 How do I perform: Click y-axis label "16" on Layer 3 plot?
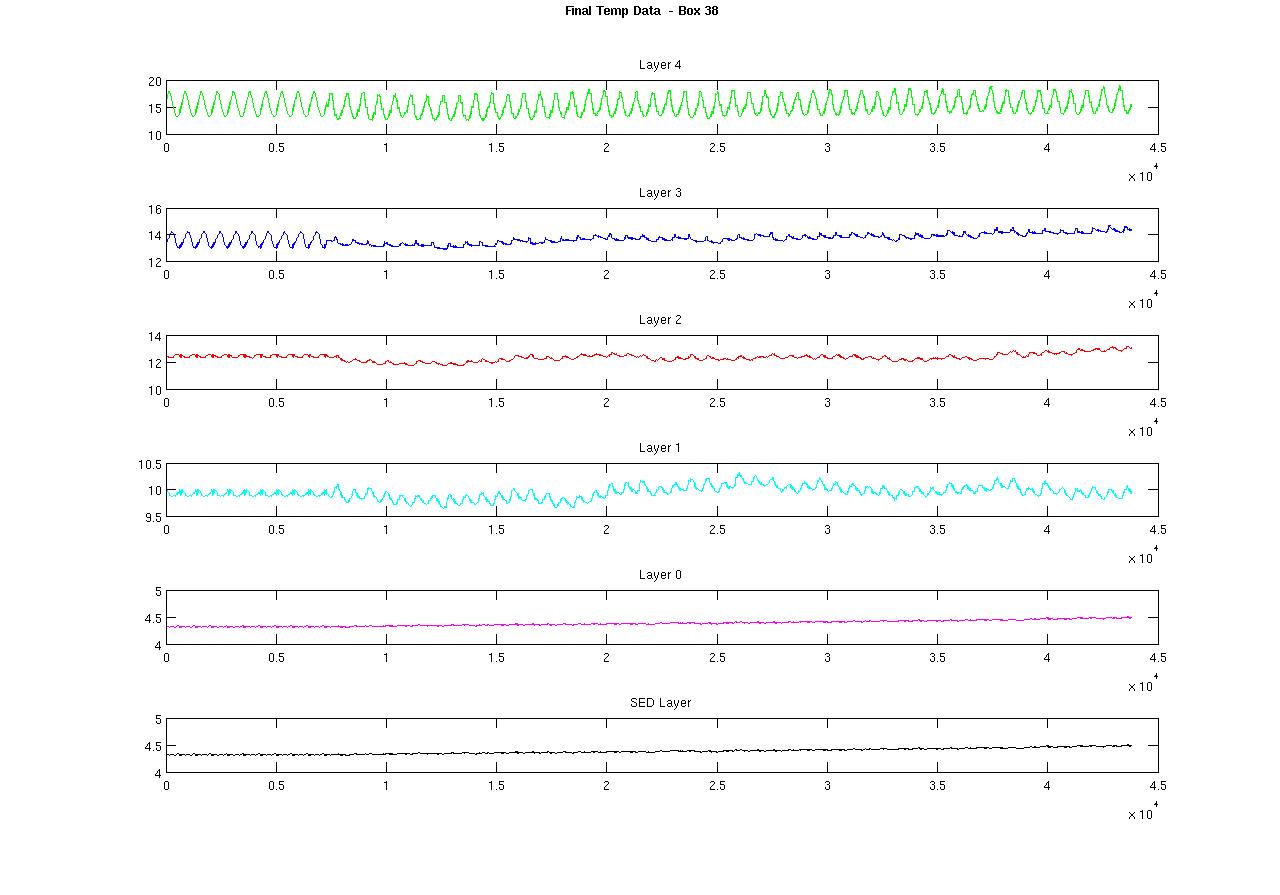(154, 210)
